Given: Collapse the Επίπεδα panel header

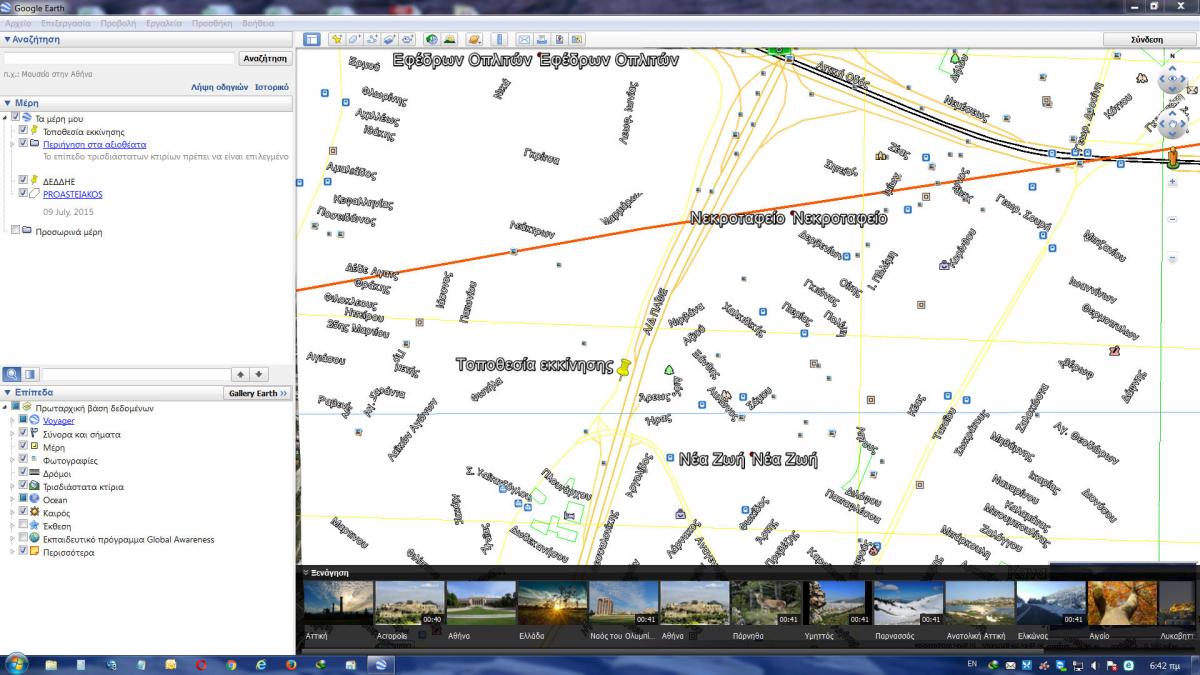Looking at the screenshot, I should click(8, 393).
